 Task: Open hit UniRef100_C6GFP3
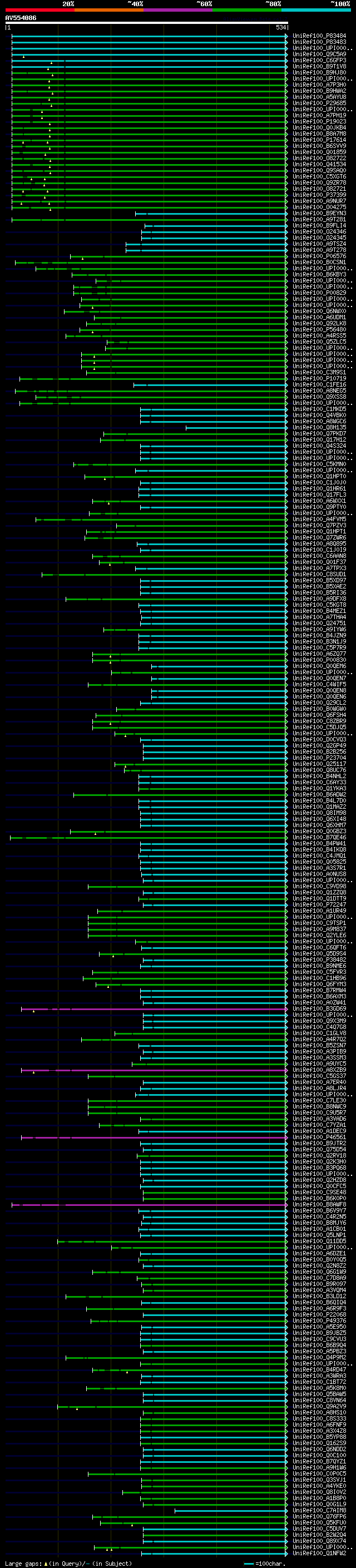coord(319,60)
